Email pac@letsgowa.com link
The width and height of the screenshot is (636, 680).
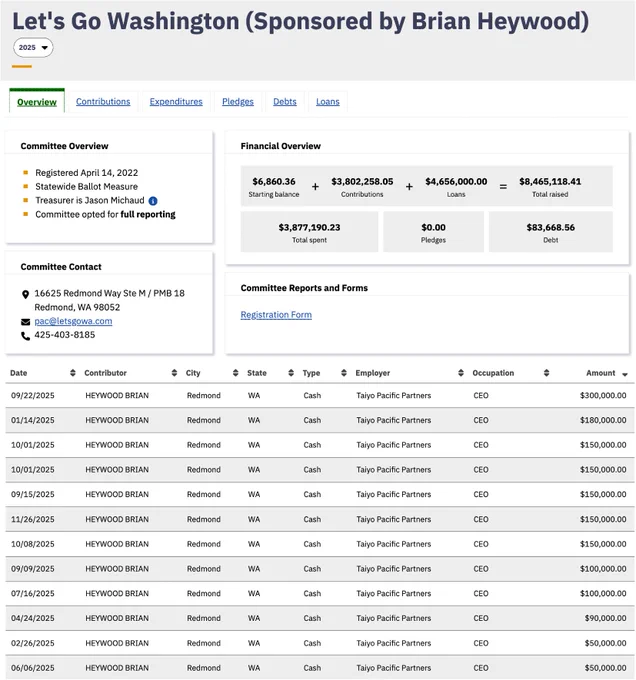click(x=73, y=321)
